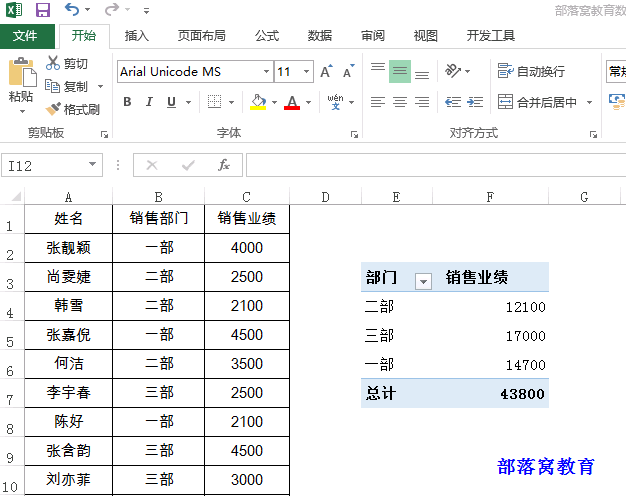Click the Format Painter (格式刷) icon
This screenshot has width=626, height=496.
click(x=53, y=109)
